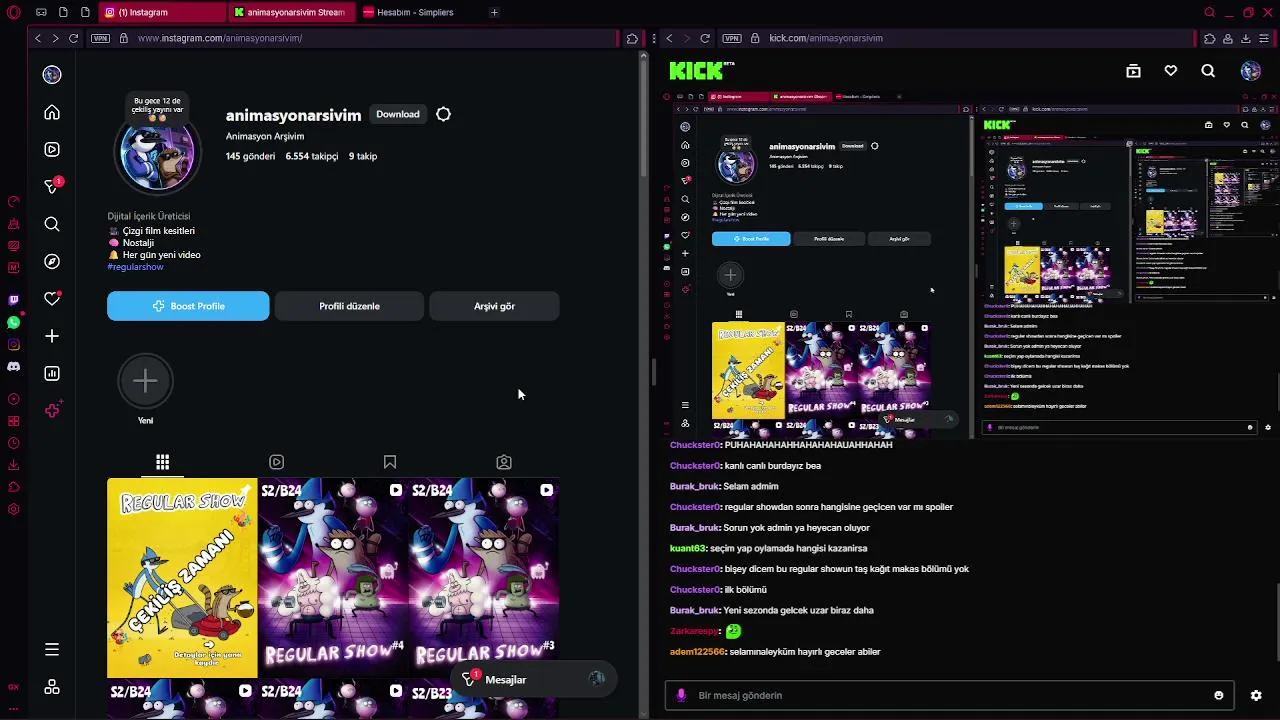Open Instagram search magnifier
This screenshot has height=720, width=1280.
tap(52, 224)
